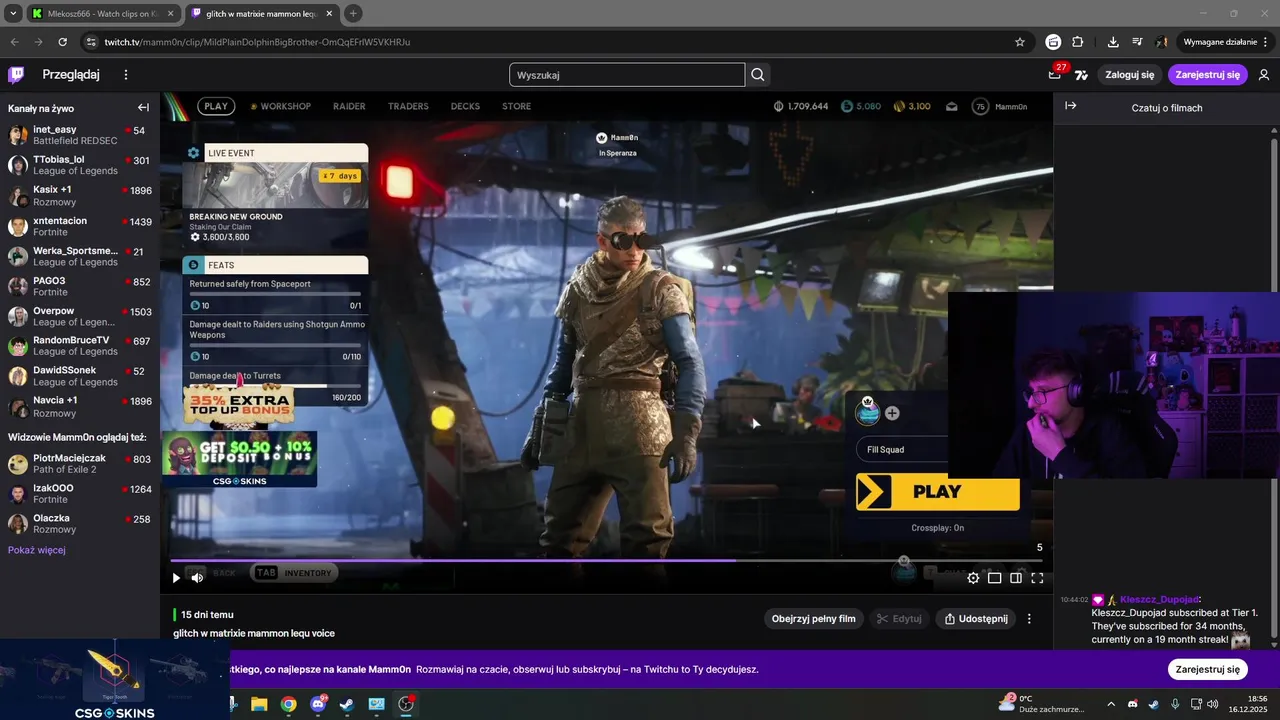The image size is (1280, 720).
Task: Click the Udostępnij share button
Action: [976, 619]
